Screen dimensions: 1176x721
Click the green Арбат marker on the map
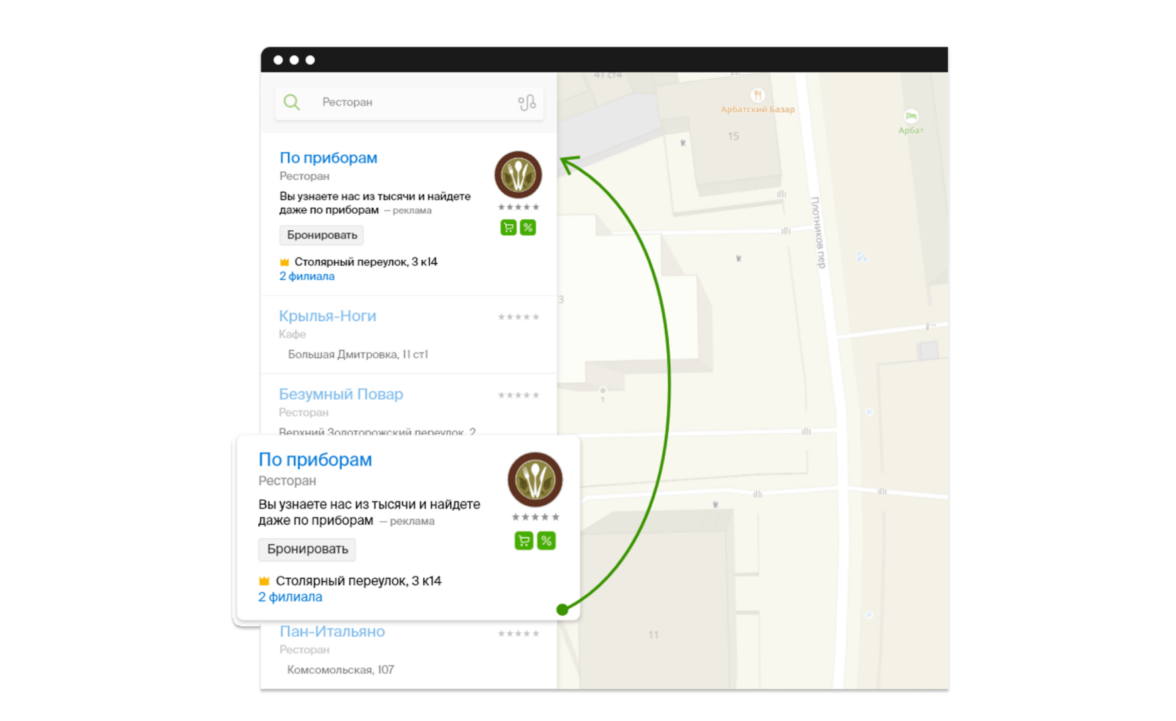pyautogui.click(x=910, y=117)
